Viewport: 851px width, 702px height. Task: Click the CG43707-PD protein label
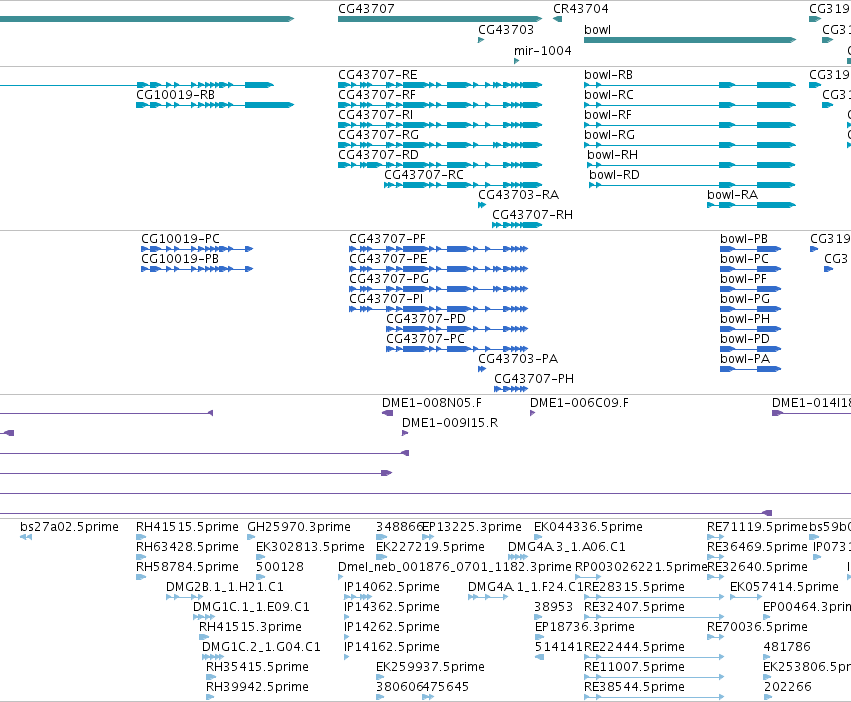(x=426, y=319)
